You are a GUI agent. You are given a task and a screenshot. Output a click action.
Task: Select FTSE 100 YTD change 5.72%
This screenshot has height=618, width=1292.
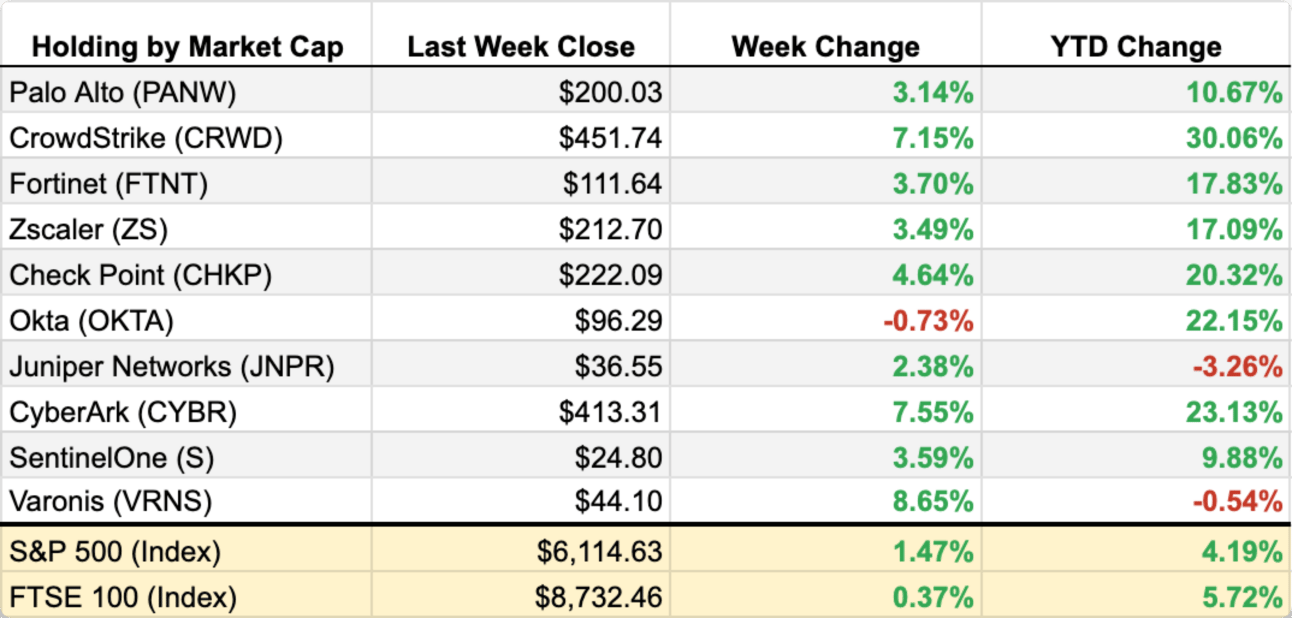click(1242, 598)
